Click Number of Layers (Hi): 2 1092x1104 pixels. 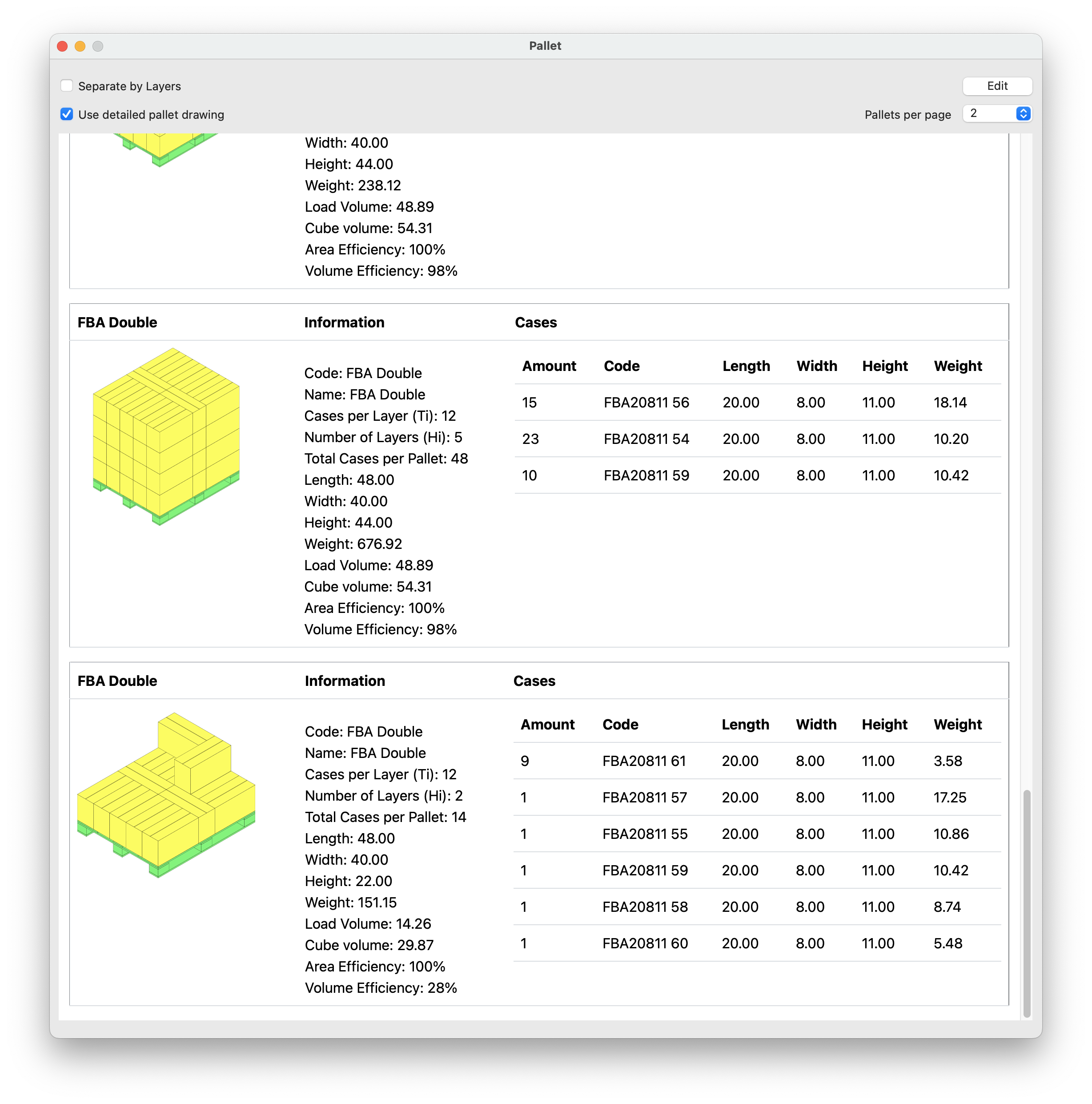click(x=384, y=795)
